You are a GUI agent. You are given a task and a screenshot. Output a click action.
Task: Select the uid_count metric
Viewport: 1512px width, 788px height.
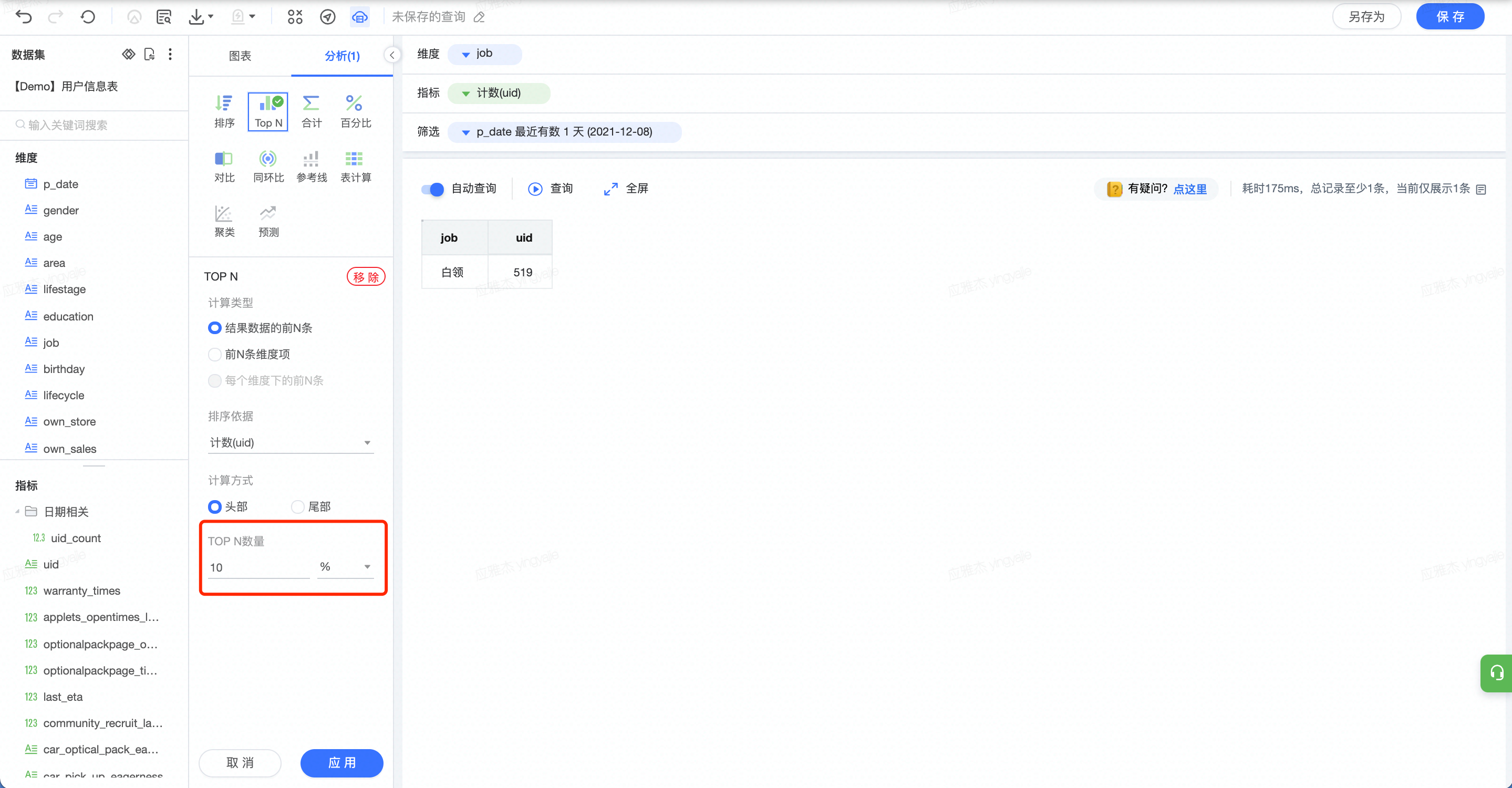[76, 537]
